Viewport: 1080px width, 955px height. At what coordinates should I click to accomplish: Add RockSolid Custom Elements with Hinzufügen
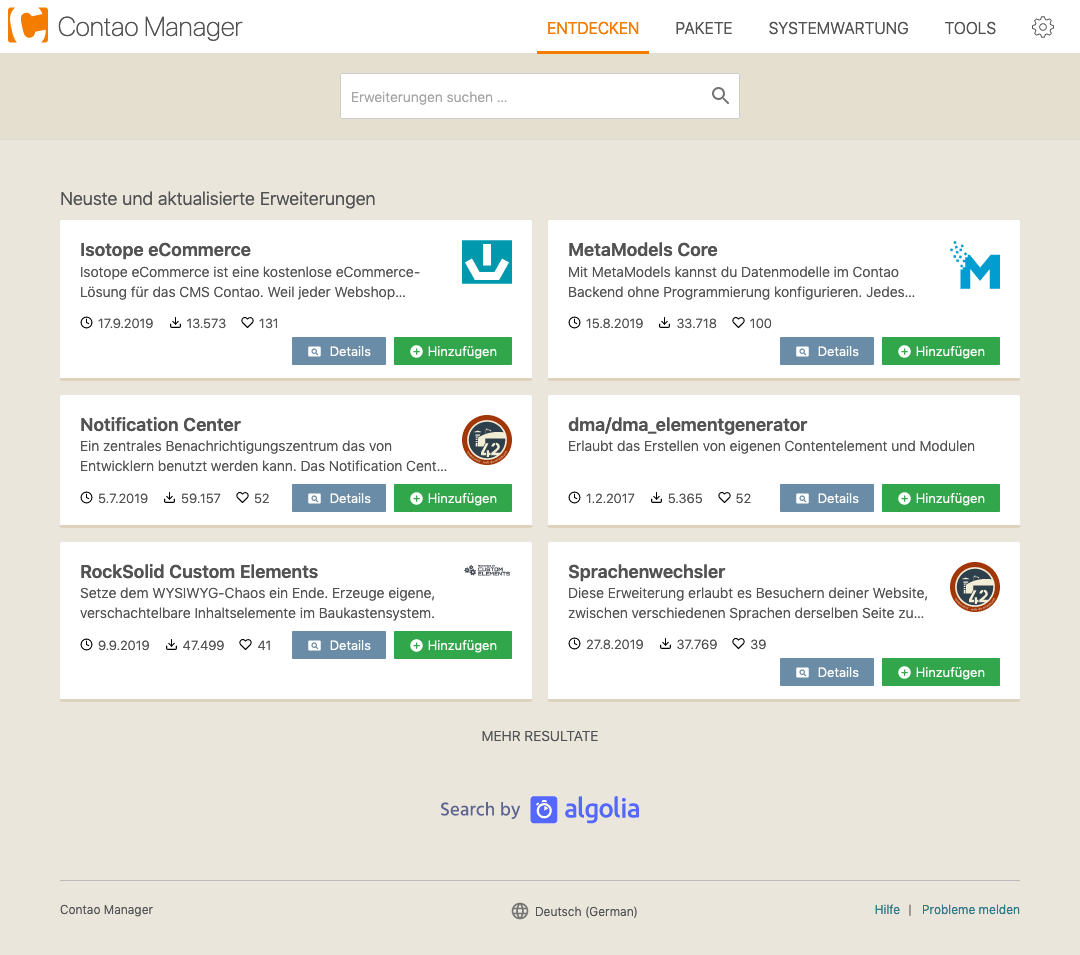tap(453, 645)
